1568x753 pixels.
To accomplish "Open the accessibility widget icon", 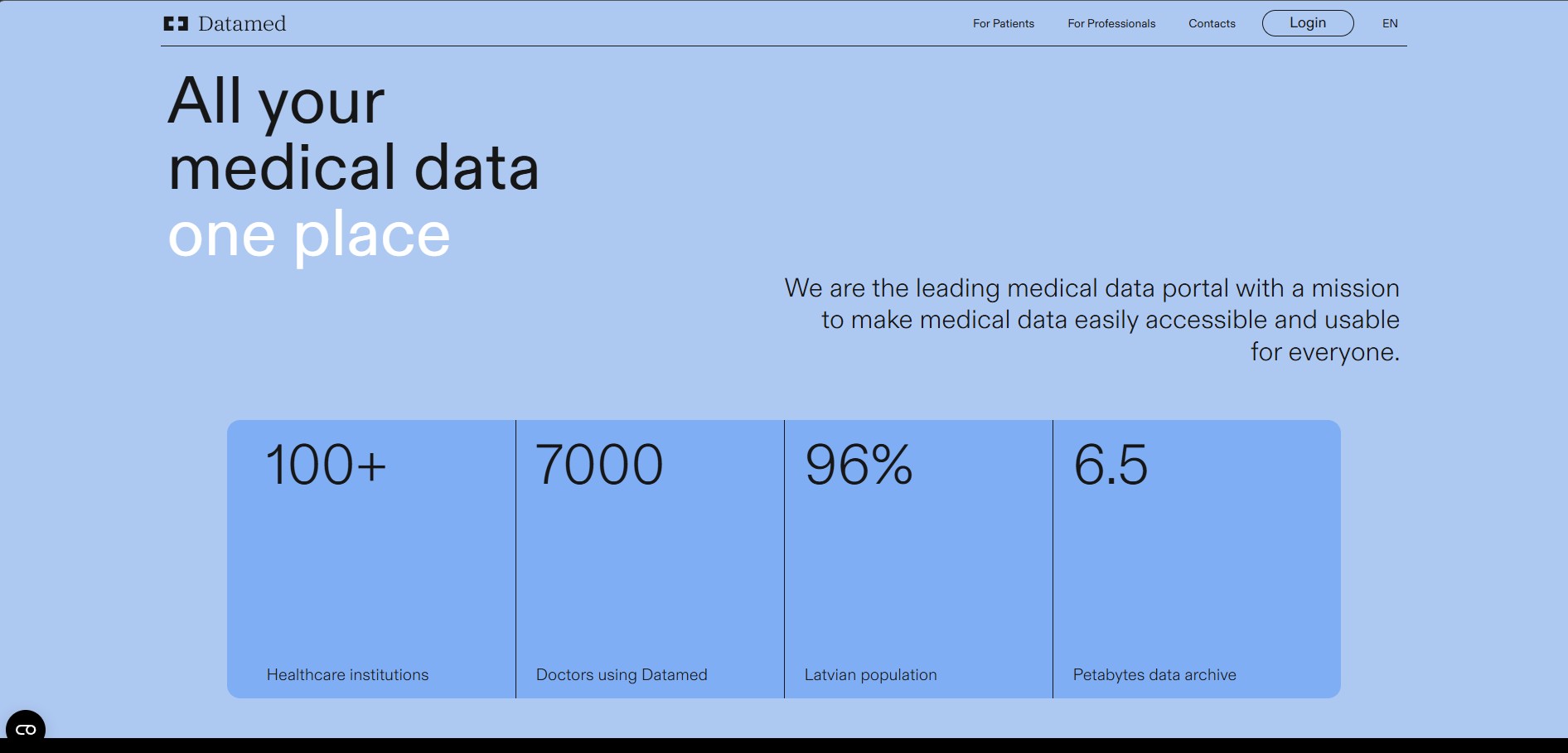I will point(26,729).
